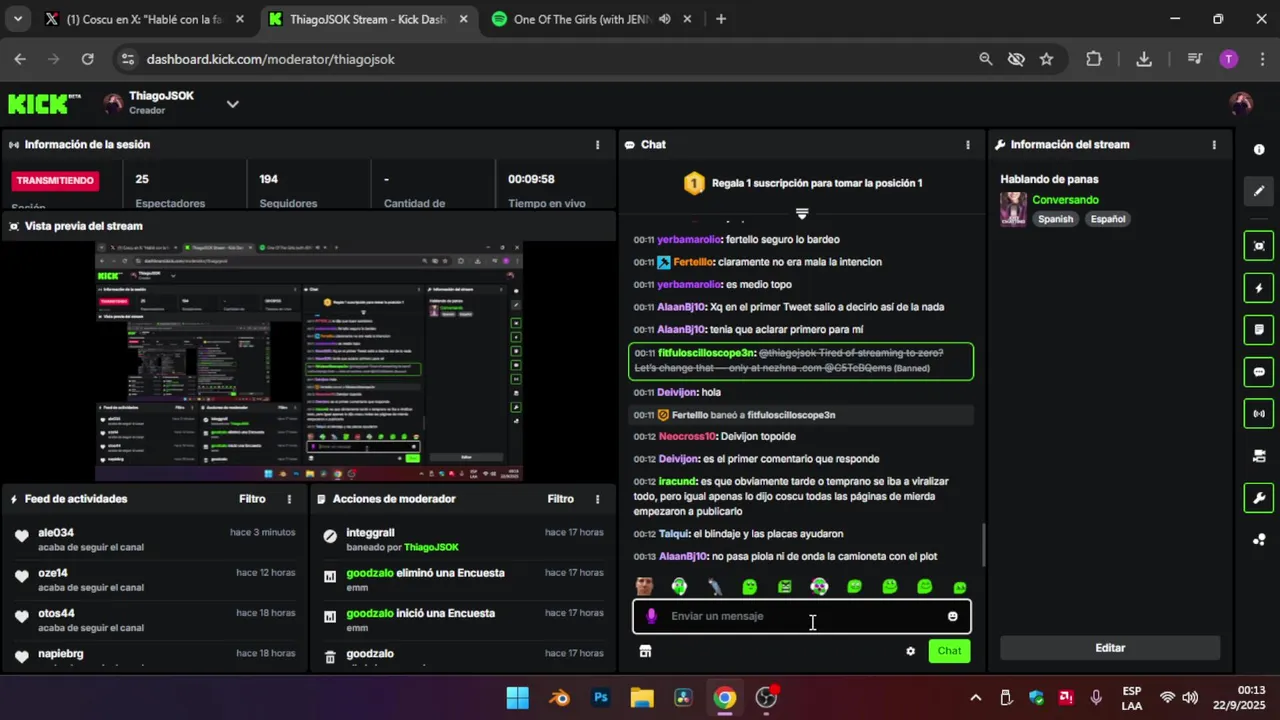1280x720 pixels.
Task: Click the bookmark star icon in address bar
Action: tap(1046, 59)
